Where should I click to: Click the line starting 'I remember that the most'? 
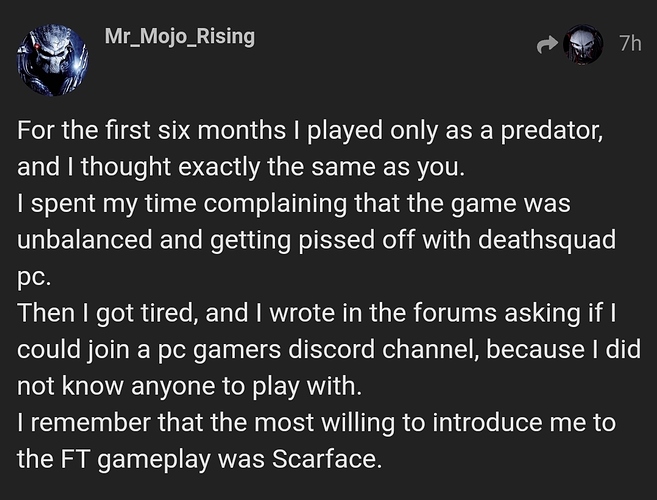(x=316, y=423)
